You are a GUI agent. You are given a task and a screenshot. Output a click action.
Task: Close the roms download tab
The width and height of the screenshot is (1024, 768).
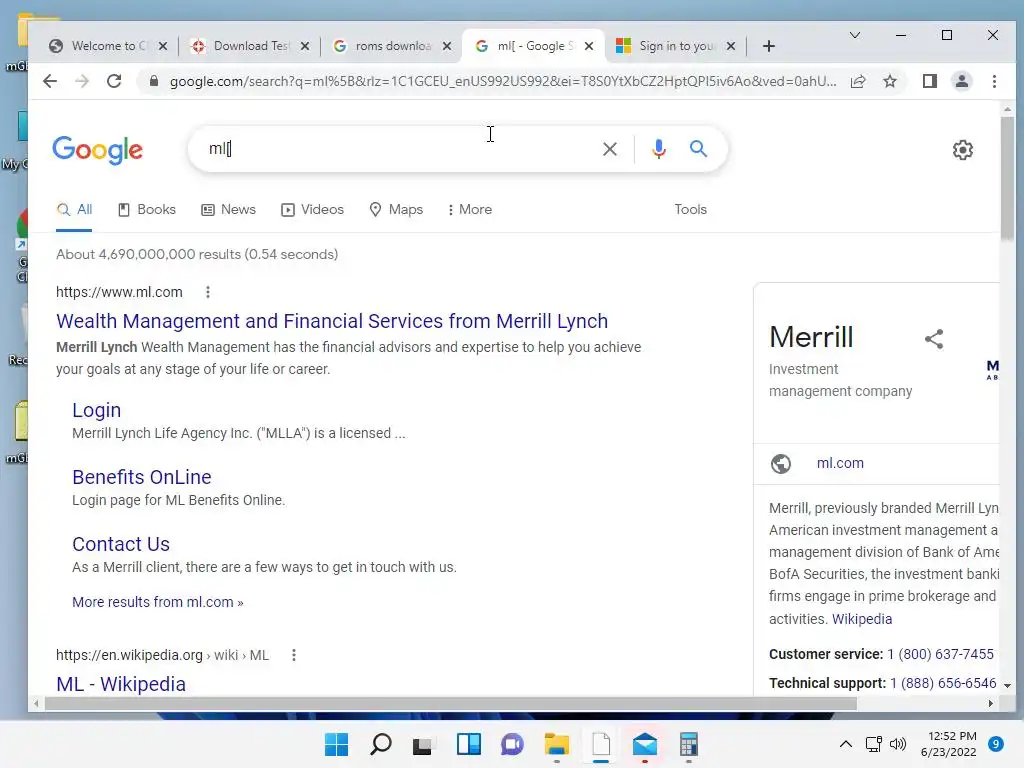(447, 46)
